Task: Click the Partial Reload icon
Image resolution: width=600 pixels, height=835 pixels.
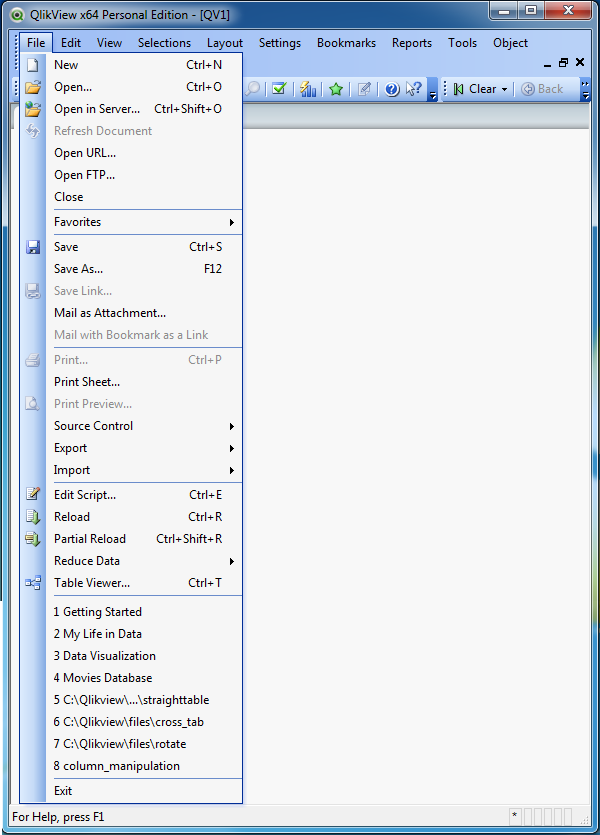Action: point(33,539)
